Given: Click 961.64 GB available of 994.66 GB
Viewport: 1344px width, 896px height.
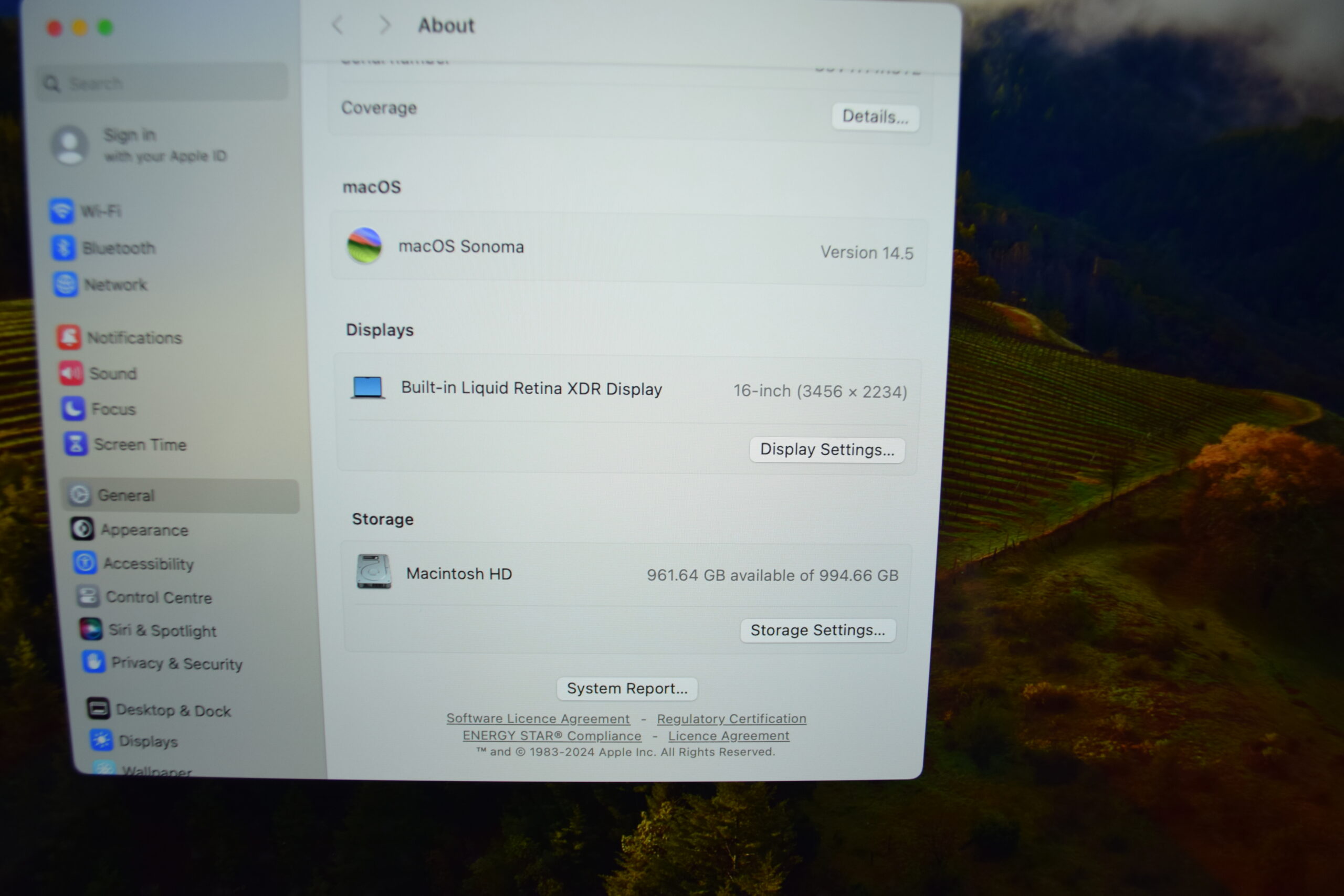Looking at the screenshot, I should tap(773, 575).
